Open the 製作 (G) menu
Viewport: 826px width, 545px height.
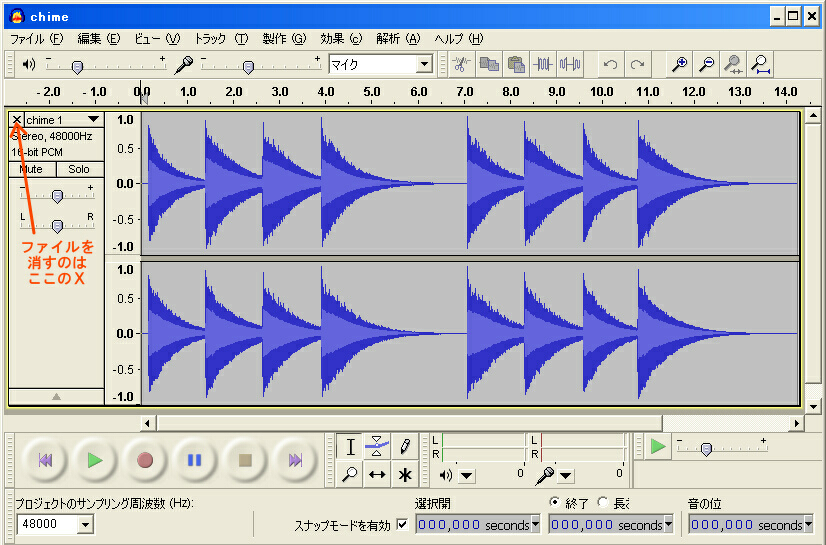(284, 39)
